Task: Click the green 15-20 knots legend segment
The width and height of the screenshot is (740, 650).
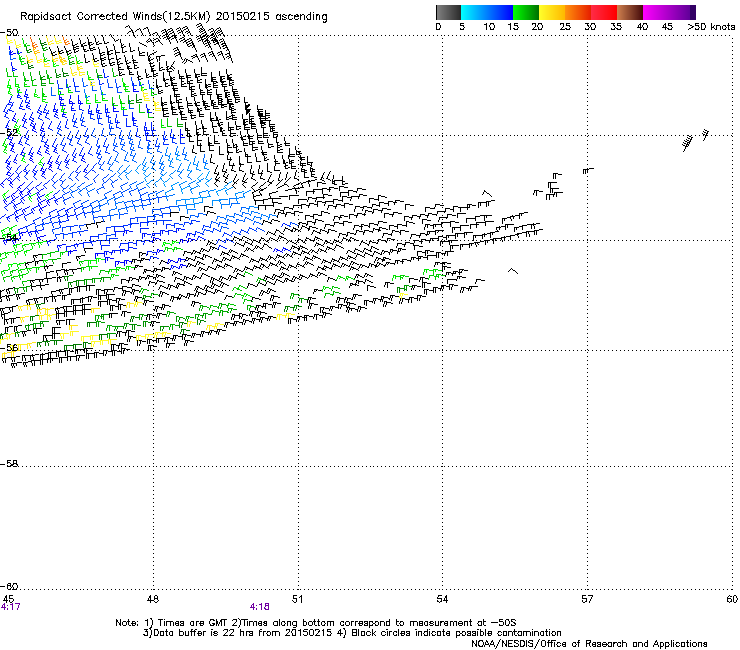Action: [526, 12]
